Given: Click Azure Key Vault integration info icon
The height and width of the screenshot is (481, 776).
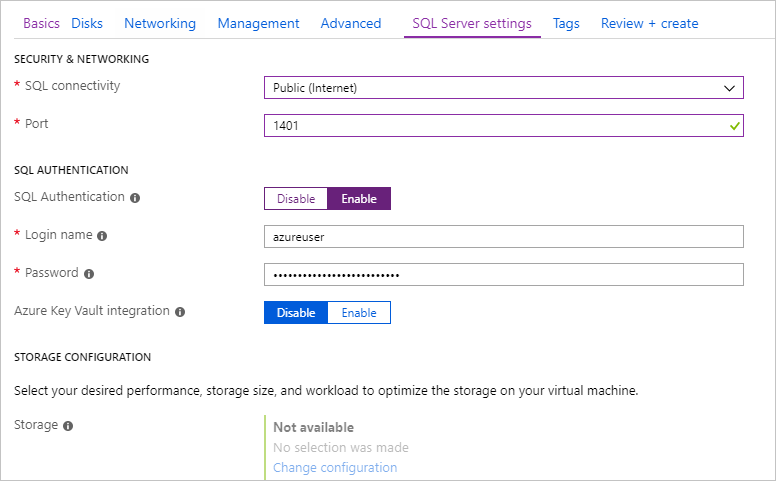Looking at the screenshot, I should coord(180,312).
